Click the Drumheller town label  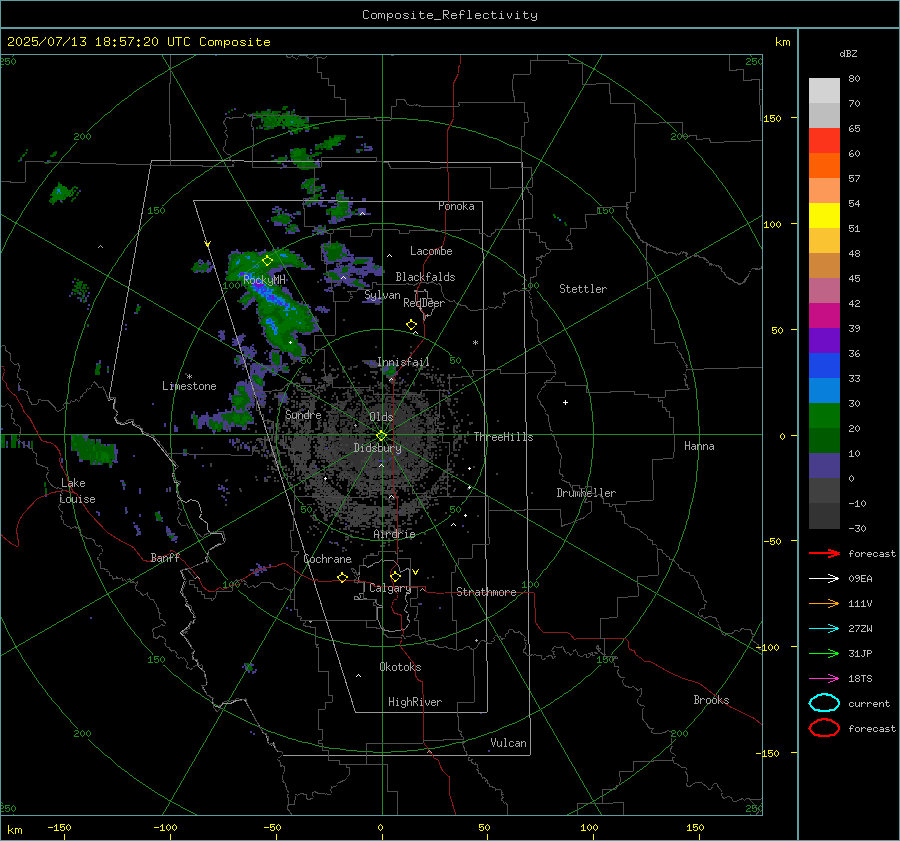pos(586,493)
